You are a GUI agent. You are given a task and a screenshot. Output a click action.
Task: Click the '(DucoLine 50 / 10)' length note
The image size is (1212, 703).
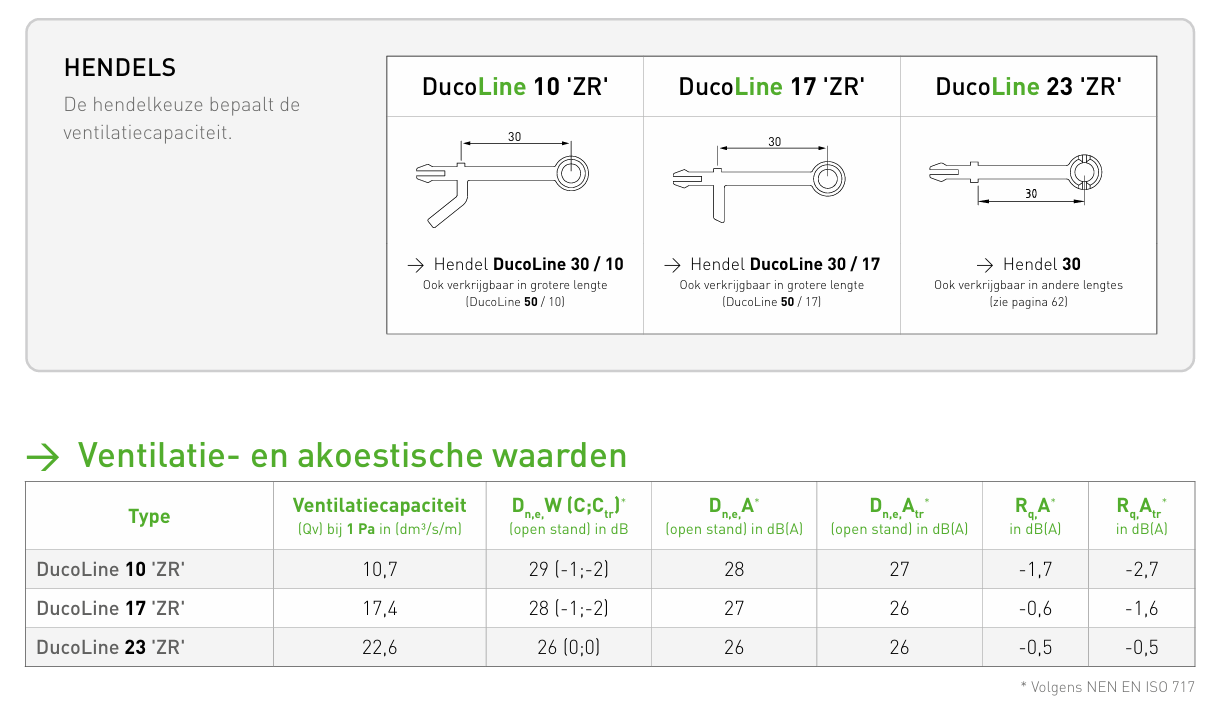tap(515, 301)
